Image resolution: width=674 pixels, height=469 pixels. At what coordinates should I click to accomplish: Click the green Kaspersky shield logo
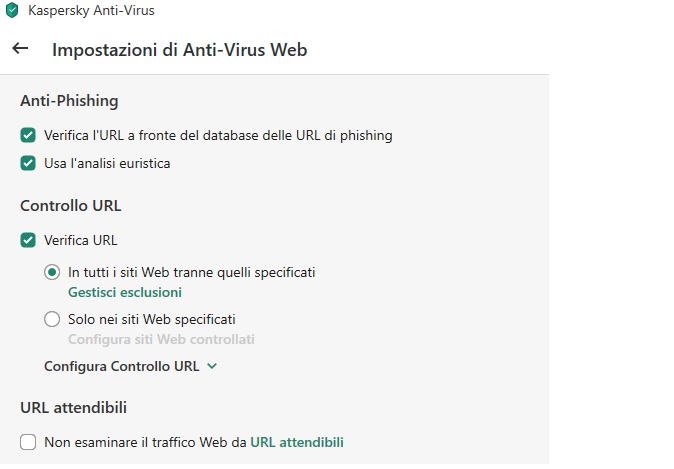point(12,10)
